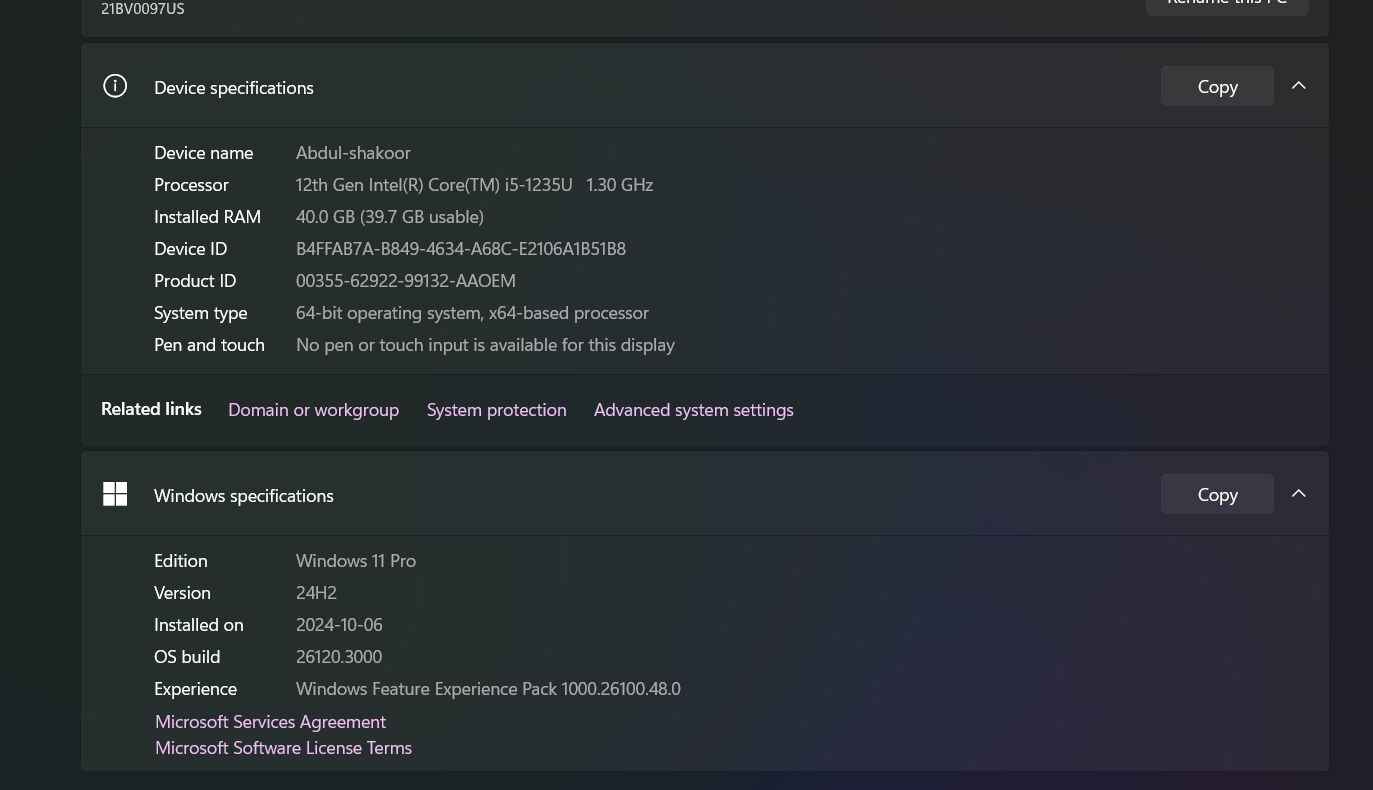Collapse the Windows specifications section chevron
The width and height of the screenshot is (1373, 790).
coord(1298,494)
